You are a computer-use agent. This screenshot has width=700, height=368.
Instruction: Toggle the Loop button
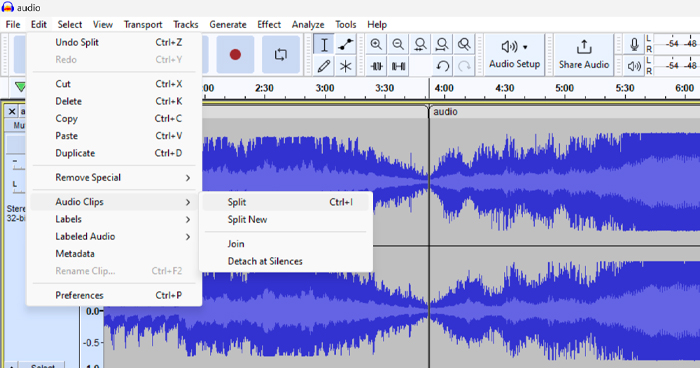click(281, 54)
